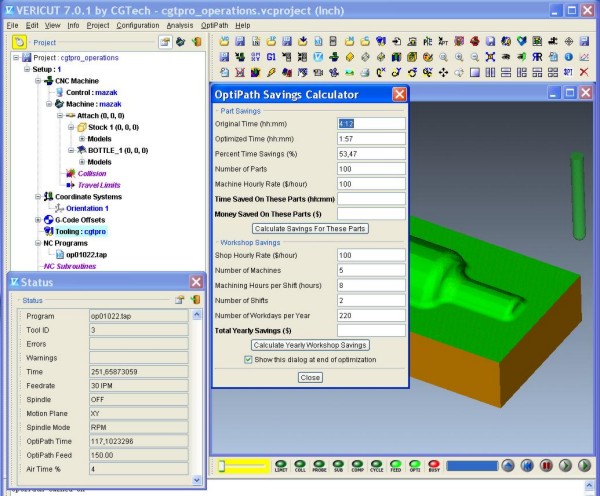Expand the G-Code Offsets node
The image size is (600, 496).
click(38, 220)
